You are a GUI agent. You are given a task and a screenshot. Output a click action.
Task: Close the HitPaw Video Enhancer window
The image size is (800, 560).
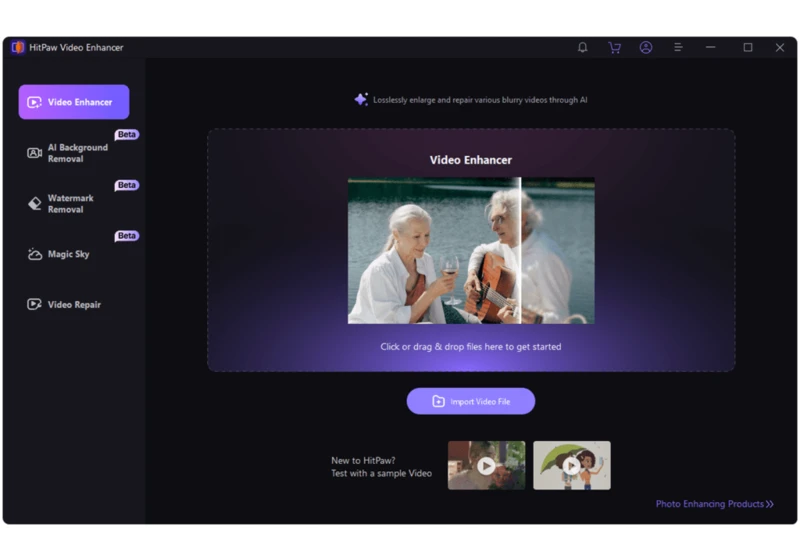point(780,47)
